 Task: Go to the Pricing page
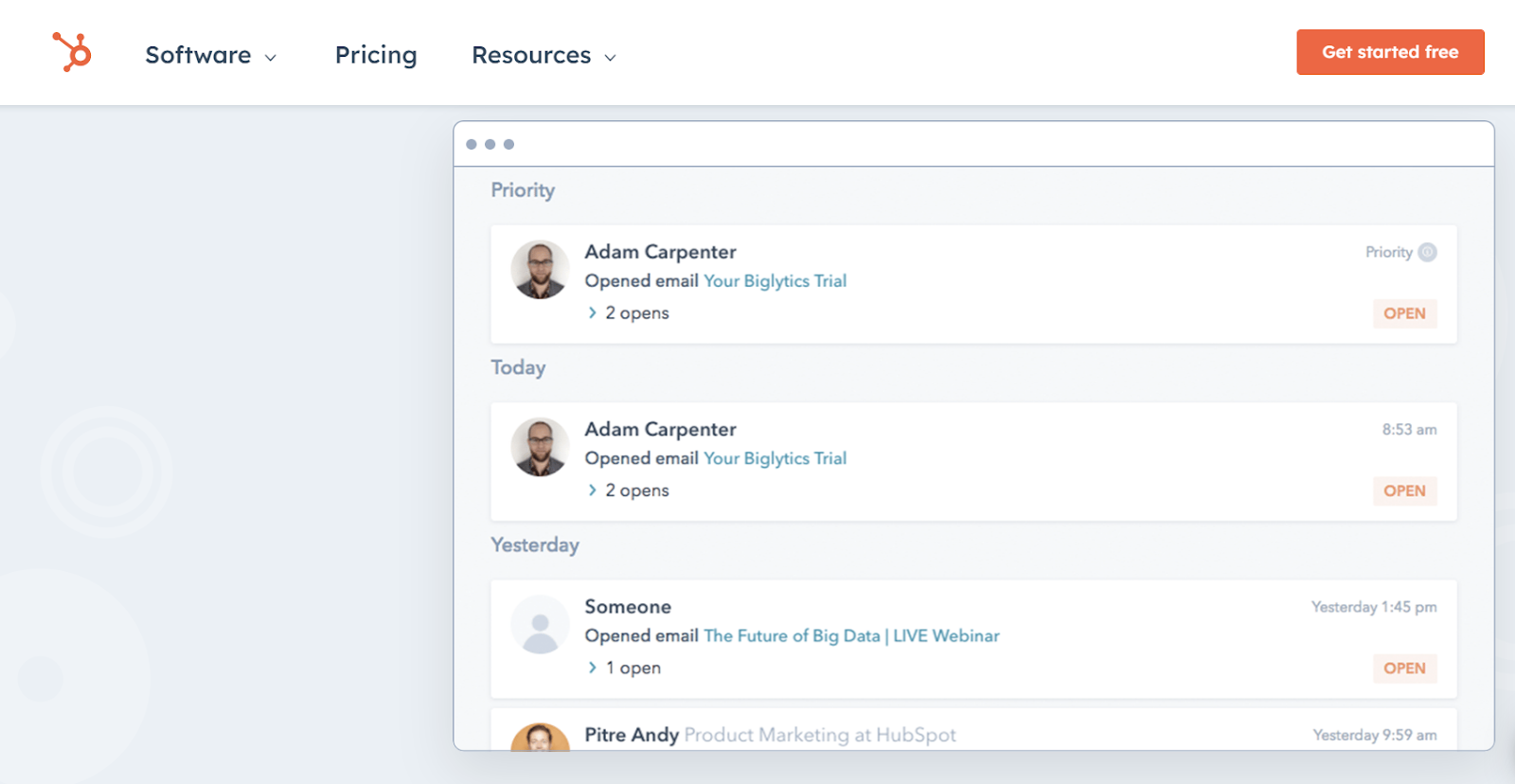coord(376,55)
